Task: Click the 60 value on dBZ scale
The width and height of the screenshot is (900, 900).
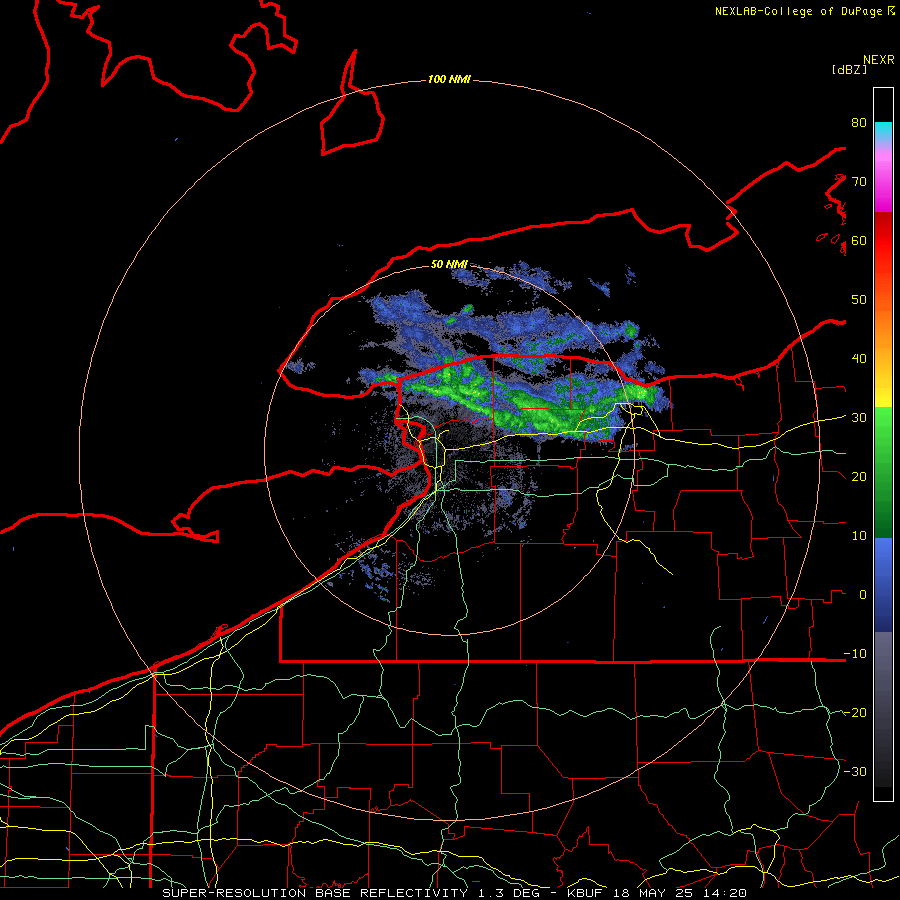Action: 859,240
